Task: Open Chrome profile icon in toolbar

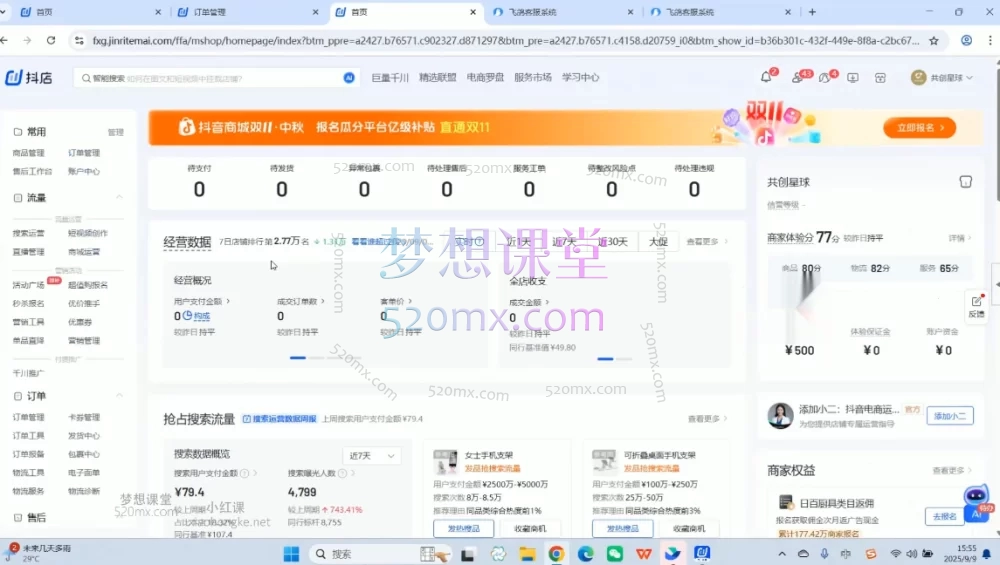Action: pyautogui.click(x=967, y=40)
